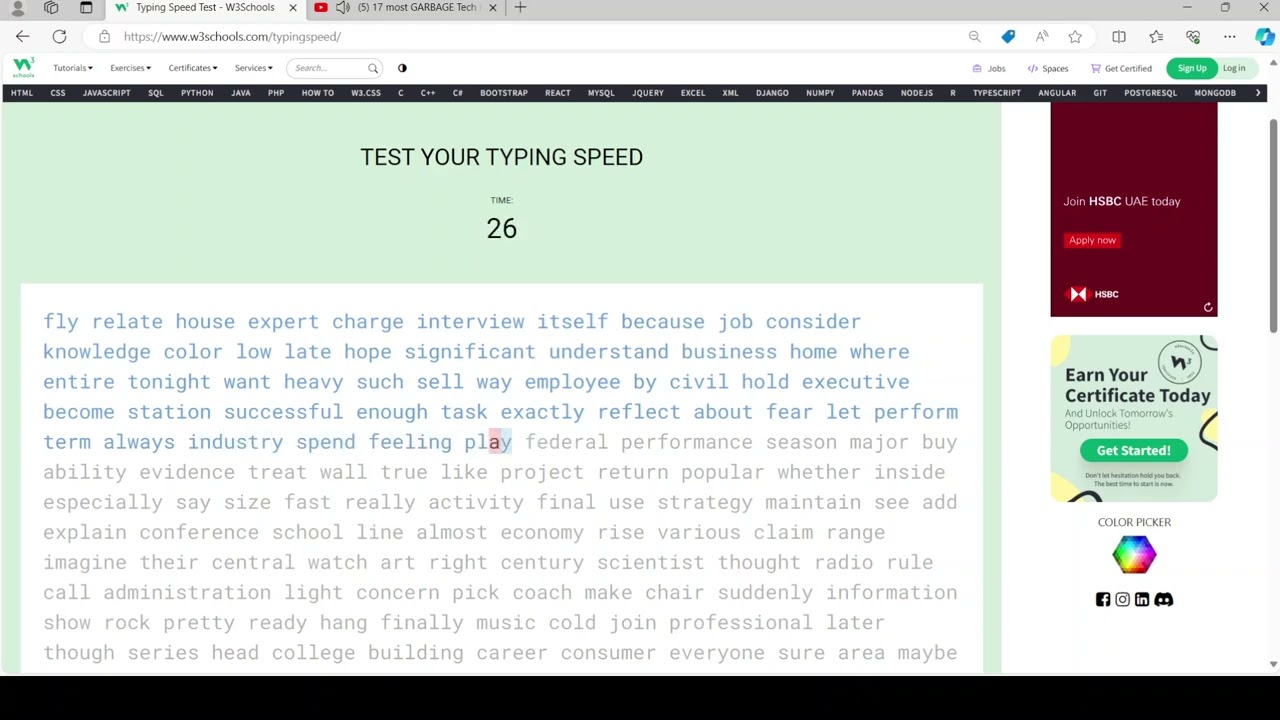This screenshot has width=1280, height=720.
Task: Reload the page with refresh icon
Action: pos(59,37)
